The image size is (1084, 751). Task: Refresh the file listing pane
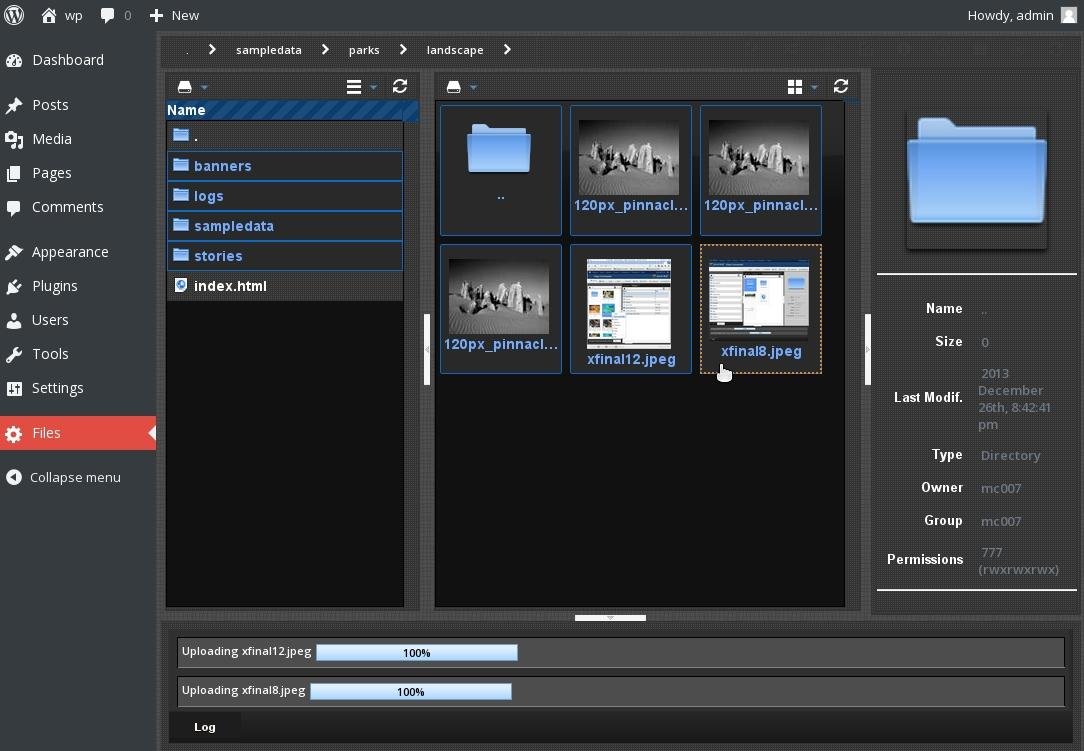[841, 87]
